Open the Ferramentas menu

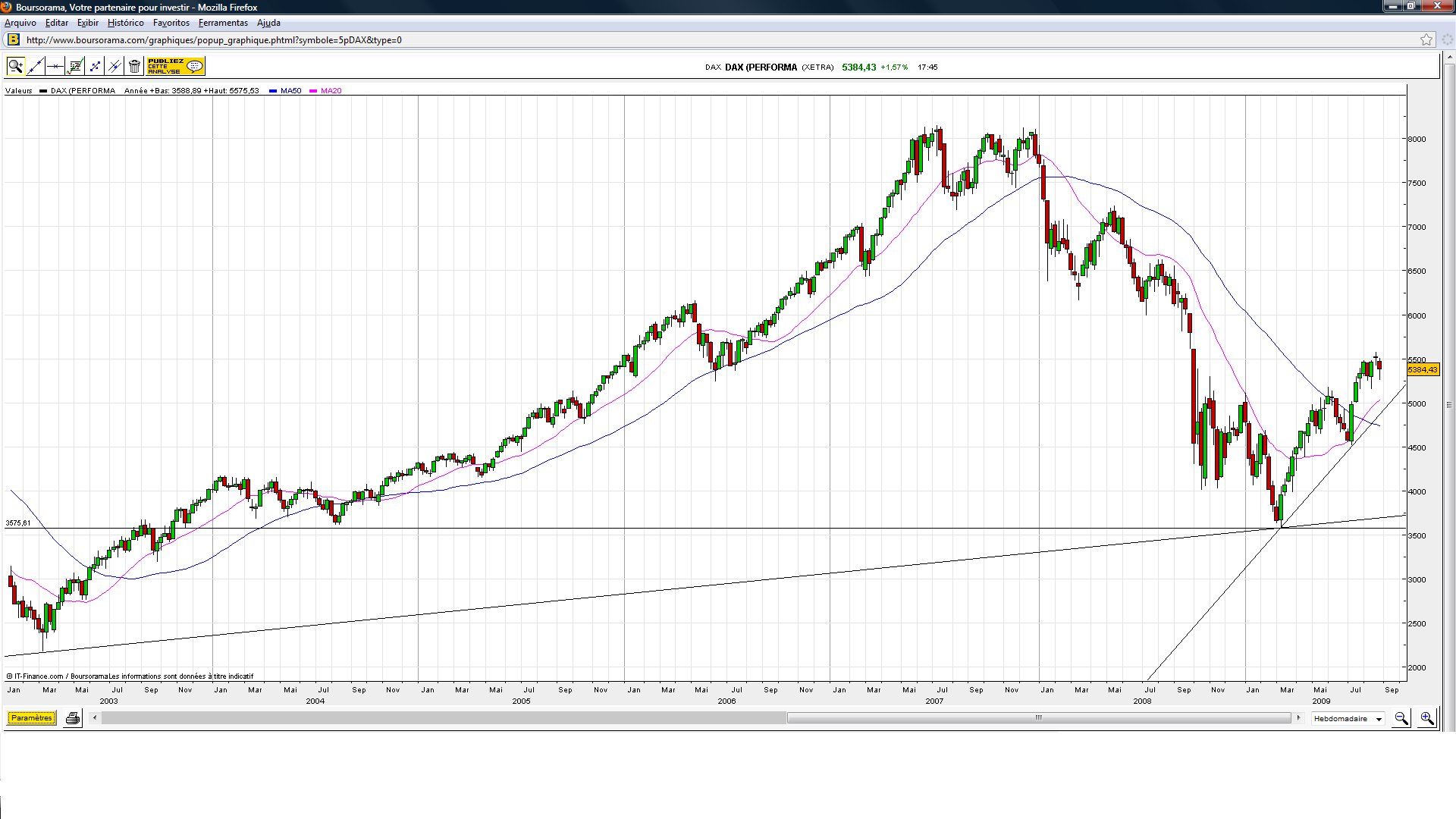click(223, 23)
